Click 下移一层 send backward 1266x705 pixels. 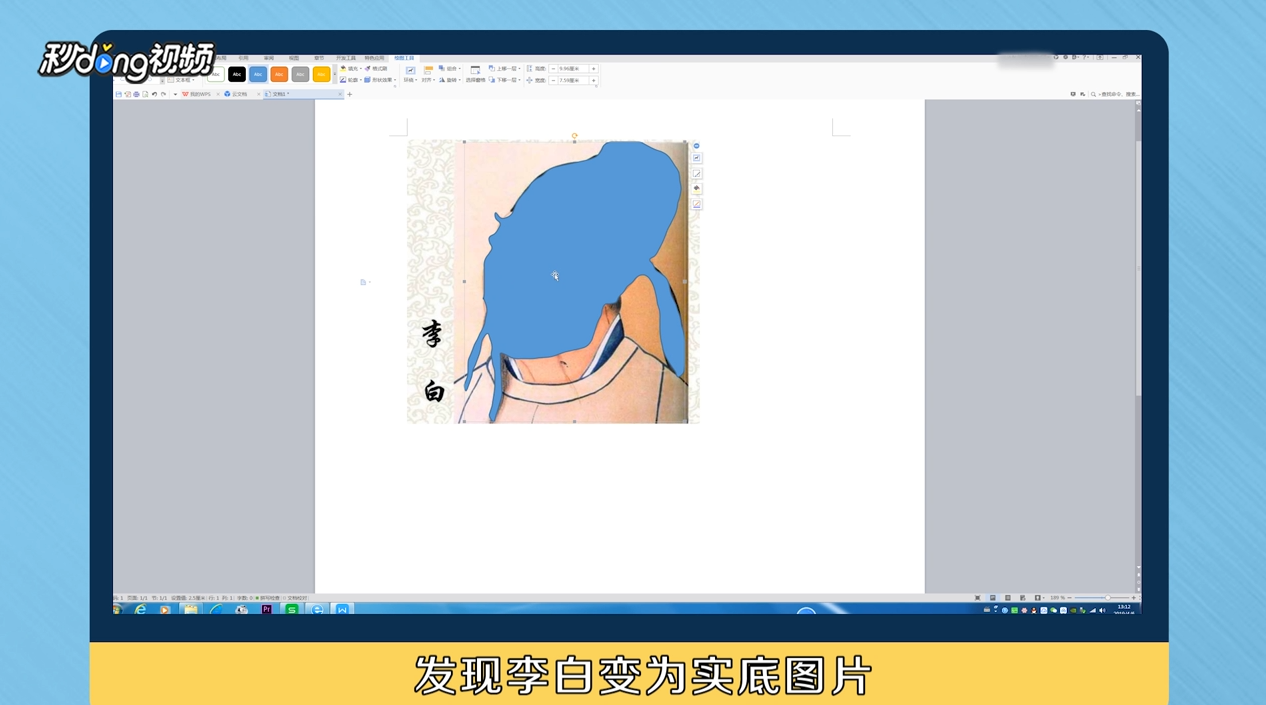point(504,80)
